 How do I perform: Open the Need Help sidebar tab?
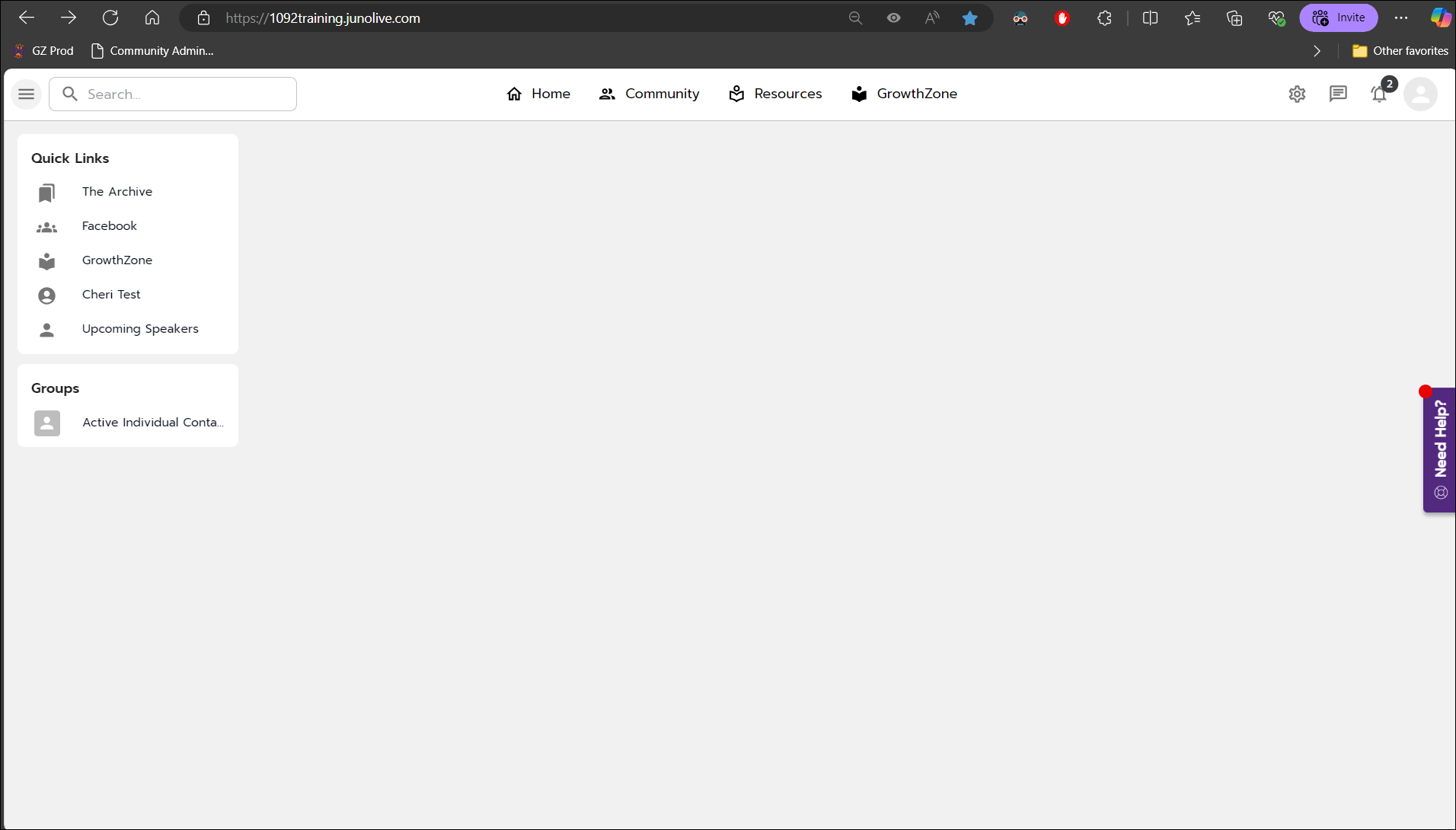(1439, 449)
